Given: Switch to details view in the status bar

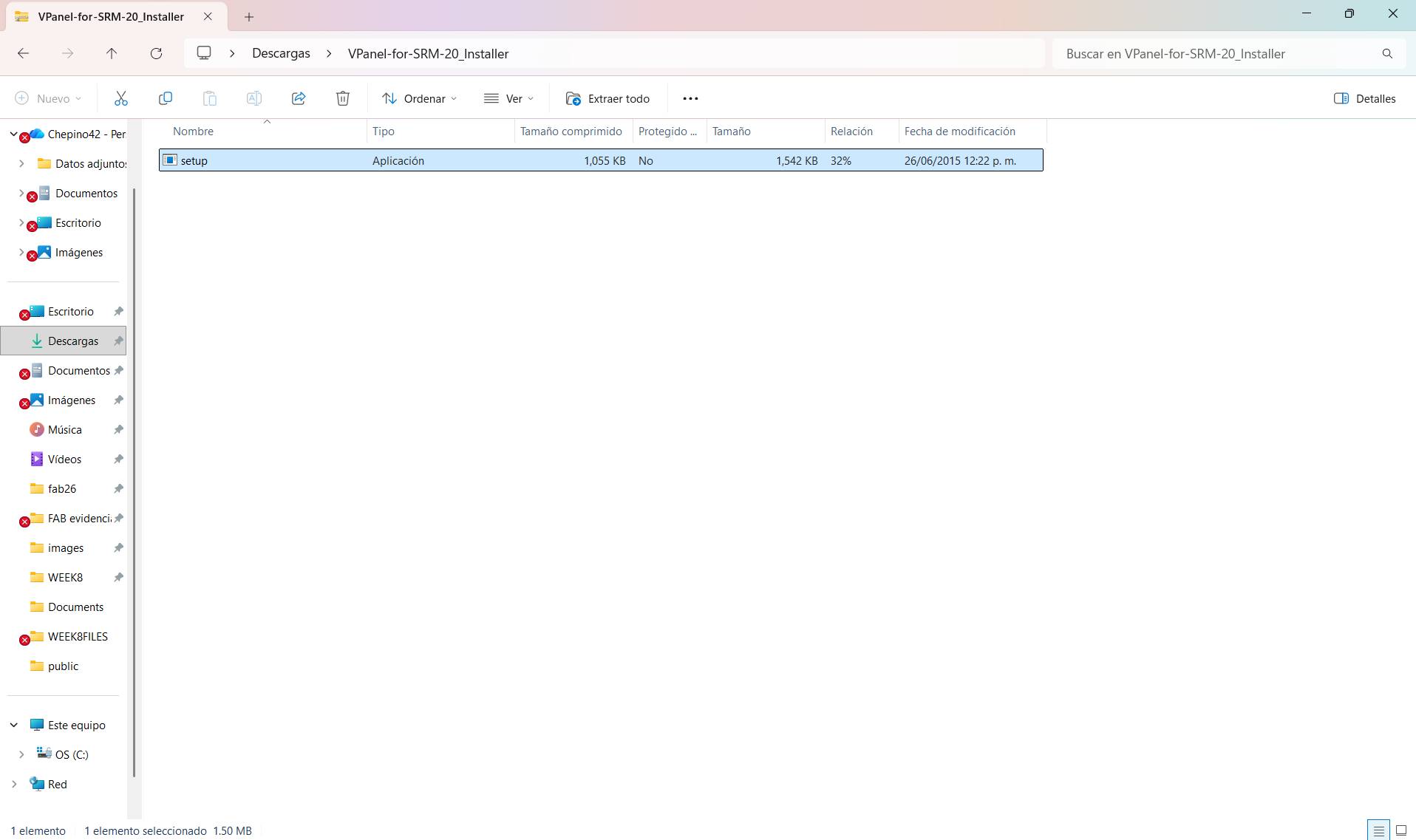Looking at the screenshot, I should 1379,830.
